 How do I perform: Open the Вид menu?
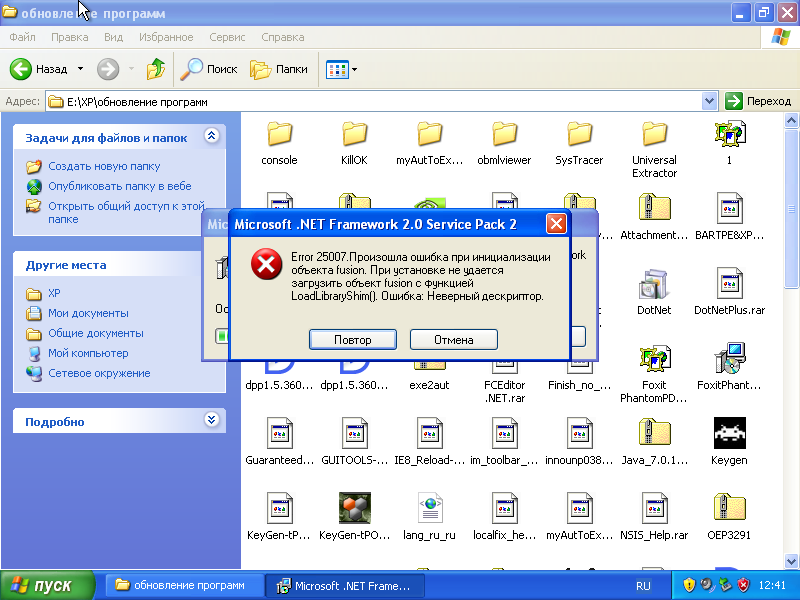(x=113, y=37)
